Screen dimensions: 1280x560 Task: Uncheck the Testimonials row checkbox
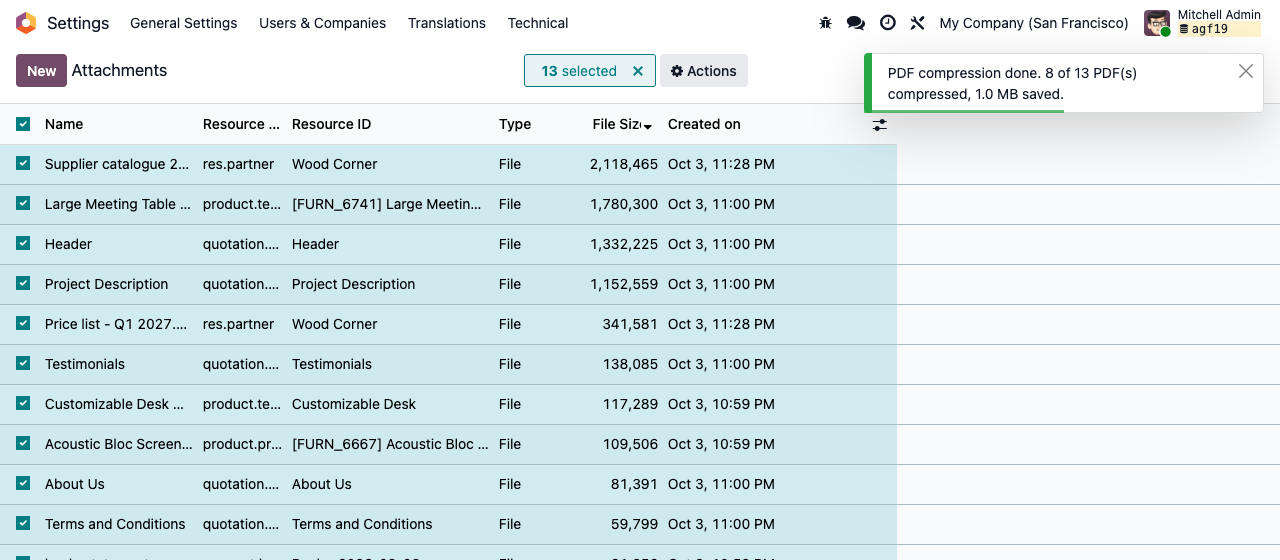tap(23, 363)
